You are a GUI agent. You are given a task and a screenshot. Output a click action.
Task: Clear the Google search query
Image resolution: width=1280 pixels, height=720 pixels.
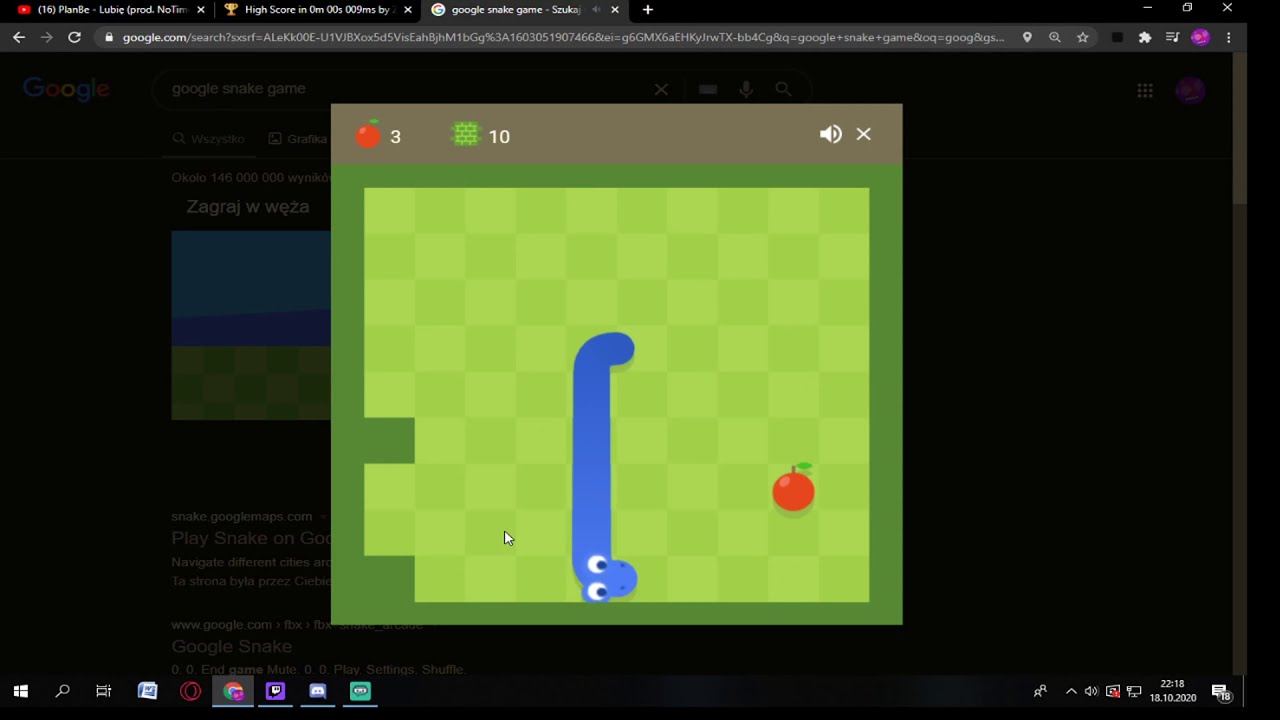[661, 89]
